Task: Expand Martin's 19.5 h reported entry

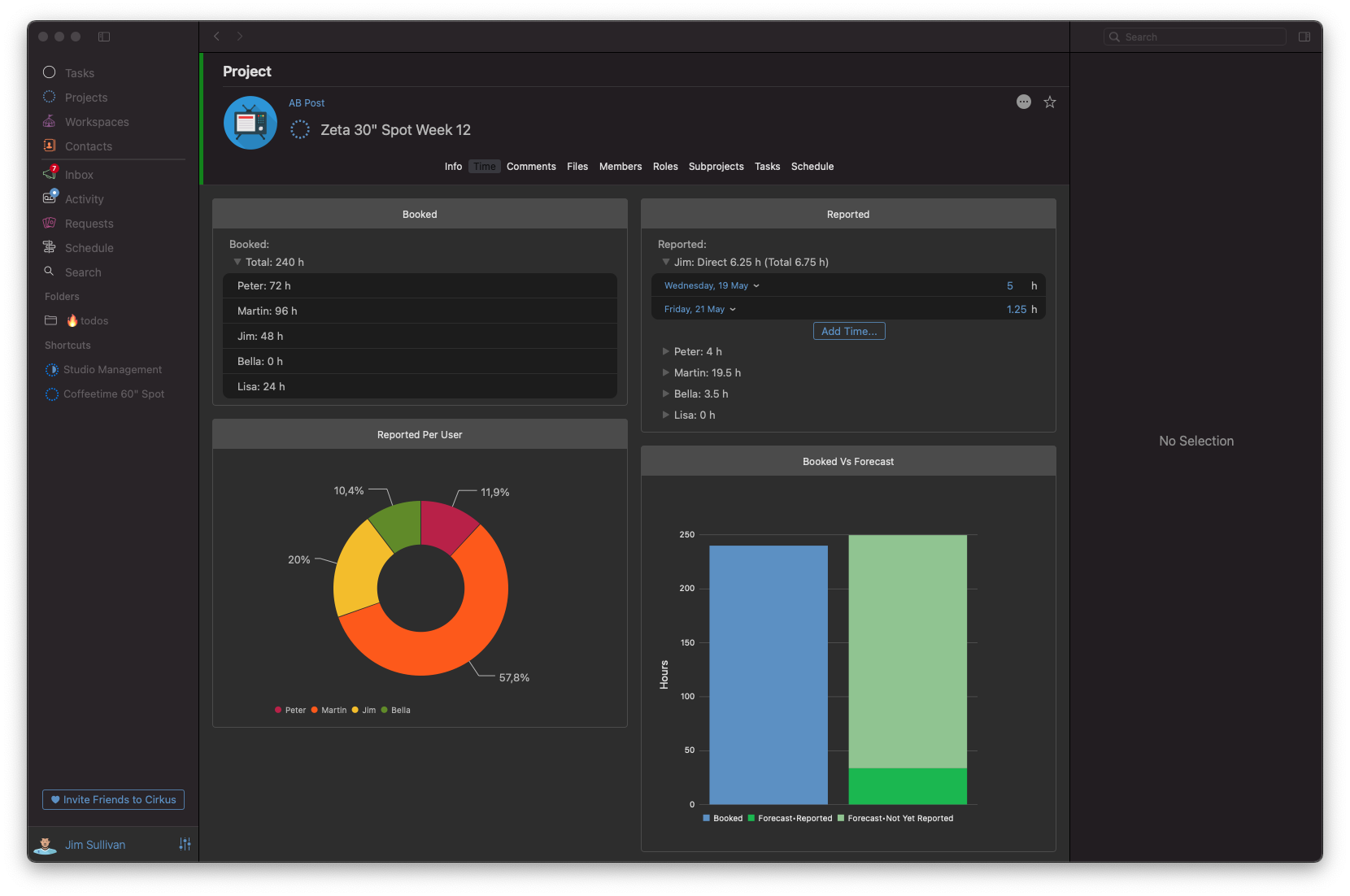Action: click(x=666, y=372)
